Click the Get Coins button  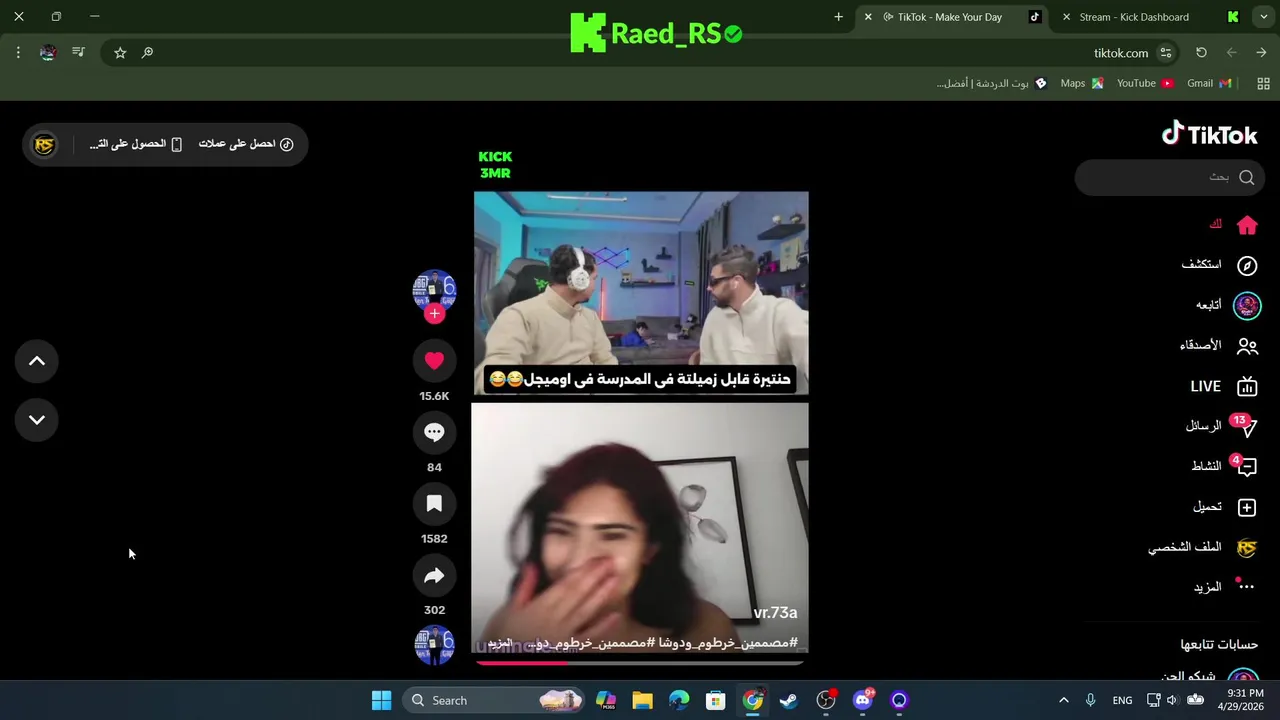[246, 144]
